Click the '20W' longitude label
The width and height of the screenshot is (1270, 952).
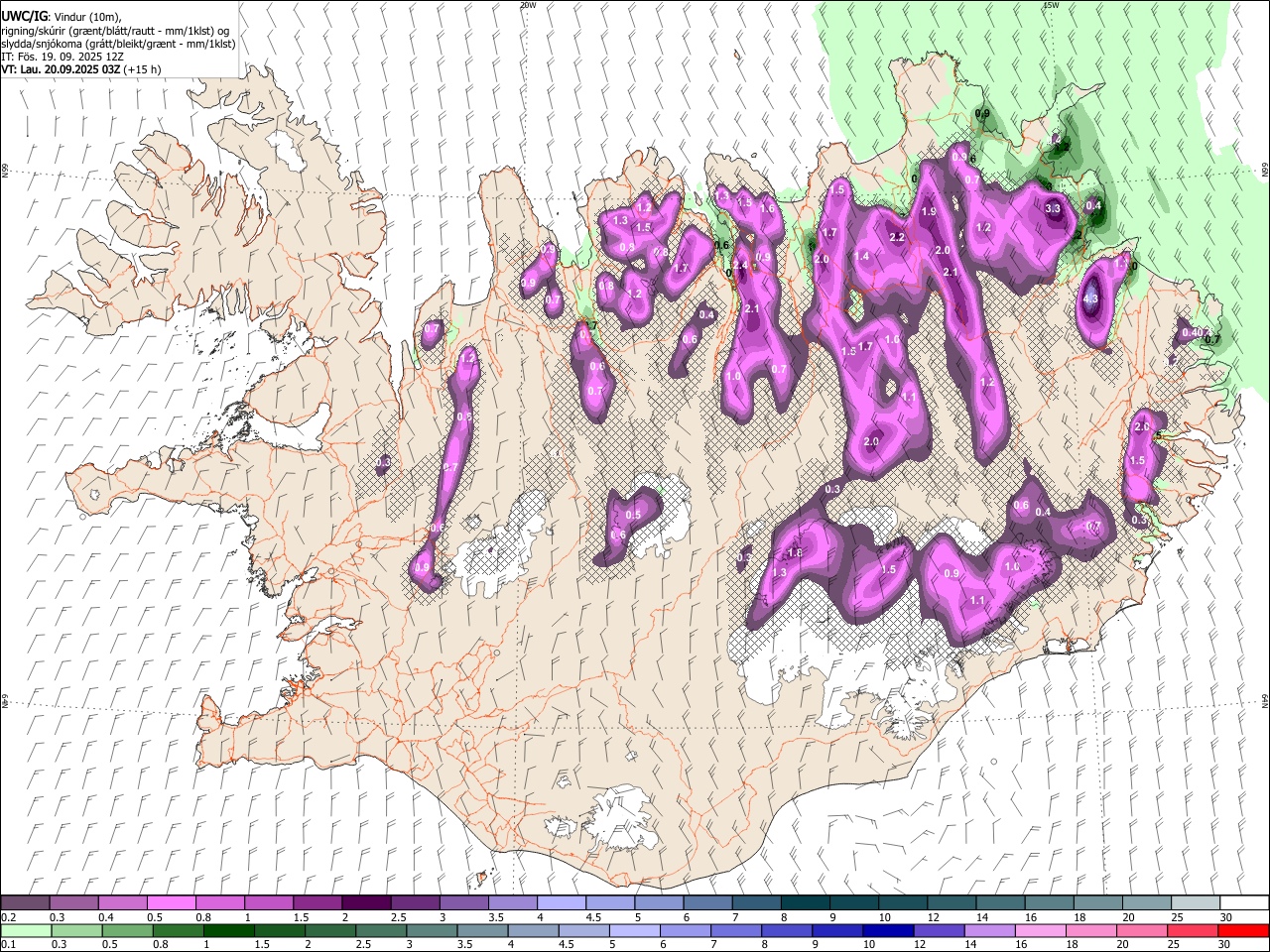coord(528,5)
